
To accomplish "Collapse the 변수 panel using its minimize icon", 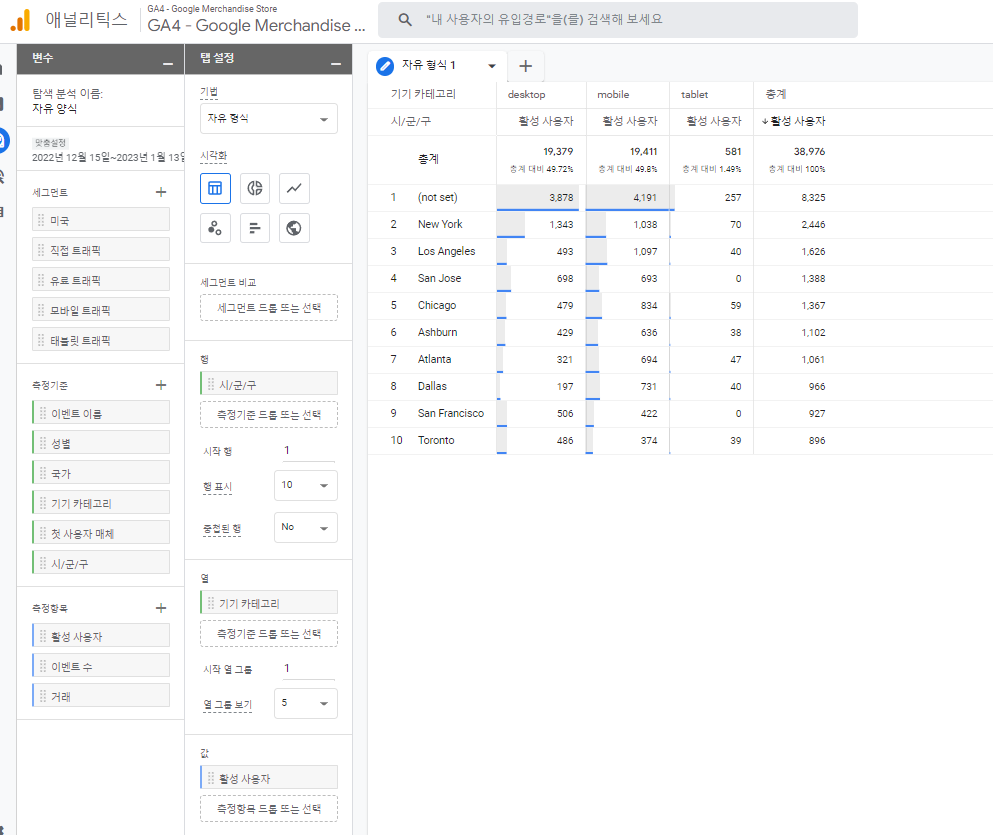I will [x=166, y=59].
